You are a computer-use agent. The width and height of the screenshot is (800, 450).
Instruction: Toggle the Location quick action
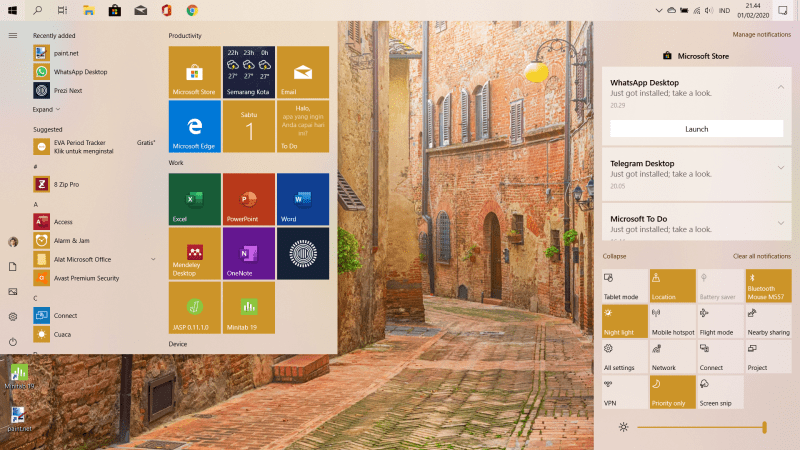[x=672, y=284]
